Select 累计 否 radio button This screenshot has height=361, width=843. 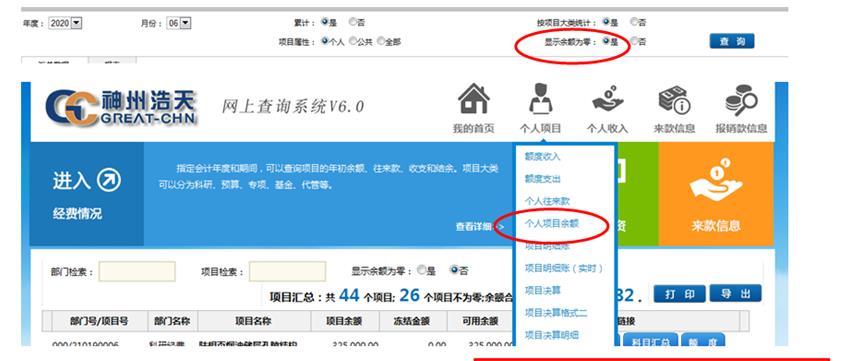(x=353, y=22)
